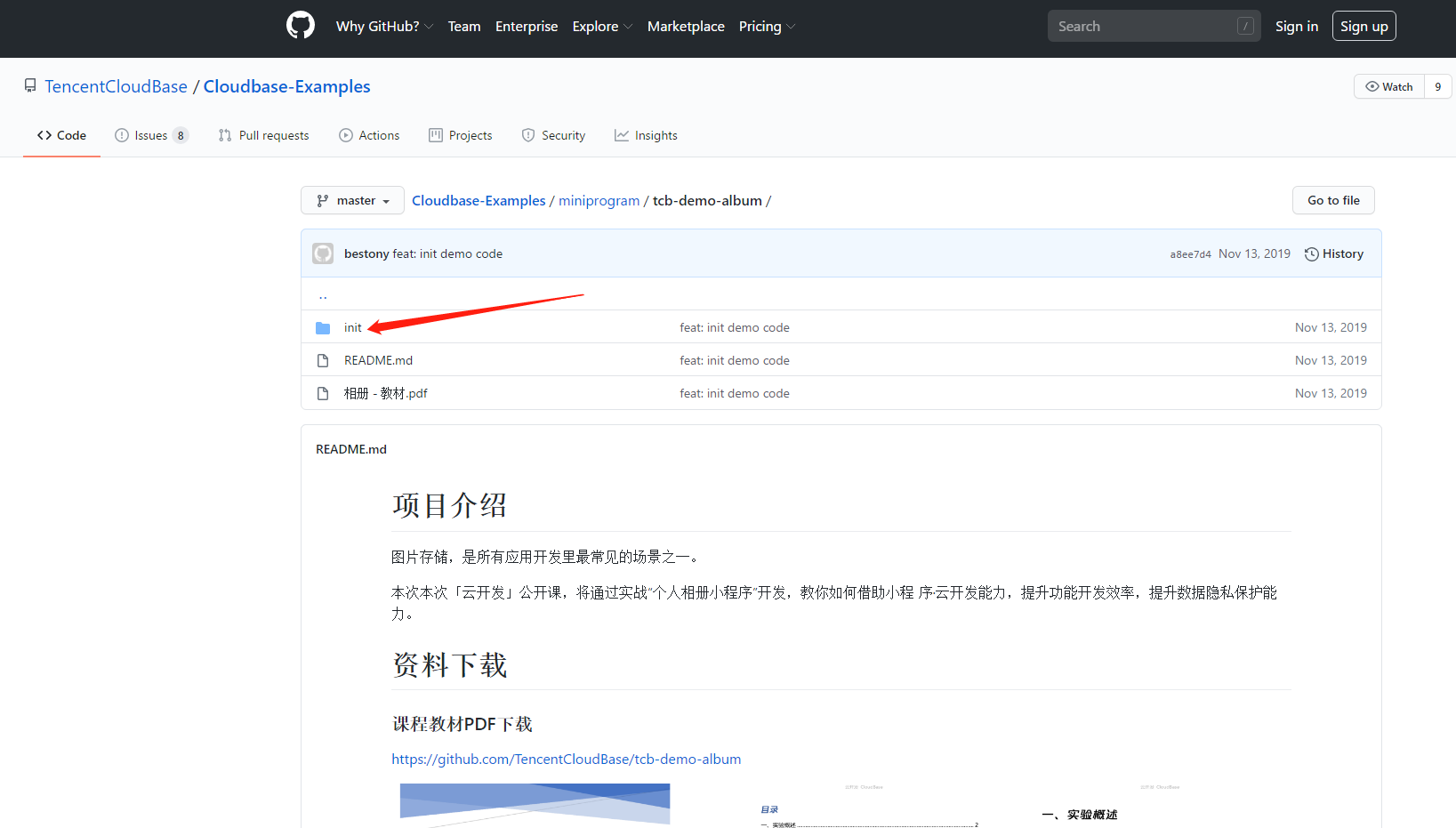Click the bestony author link
The height and width of the screenshot is (828, 1456).
pos(366,253)
